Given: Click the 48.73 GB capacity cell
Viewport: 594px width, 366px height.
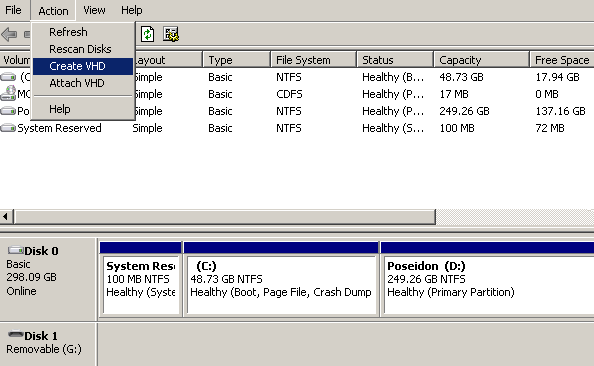Looking at the screenshot, I should tap(461, 77).
